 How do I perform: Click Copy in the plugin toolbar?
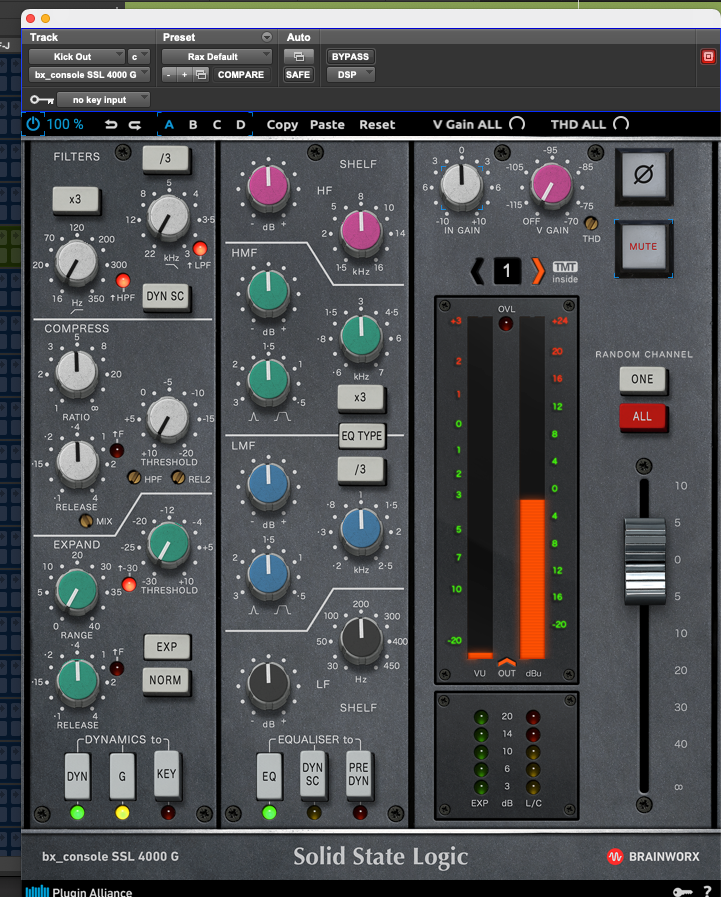tap(282, 125)
